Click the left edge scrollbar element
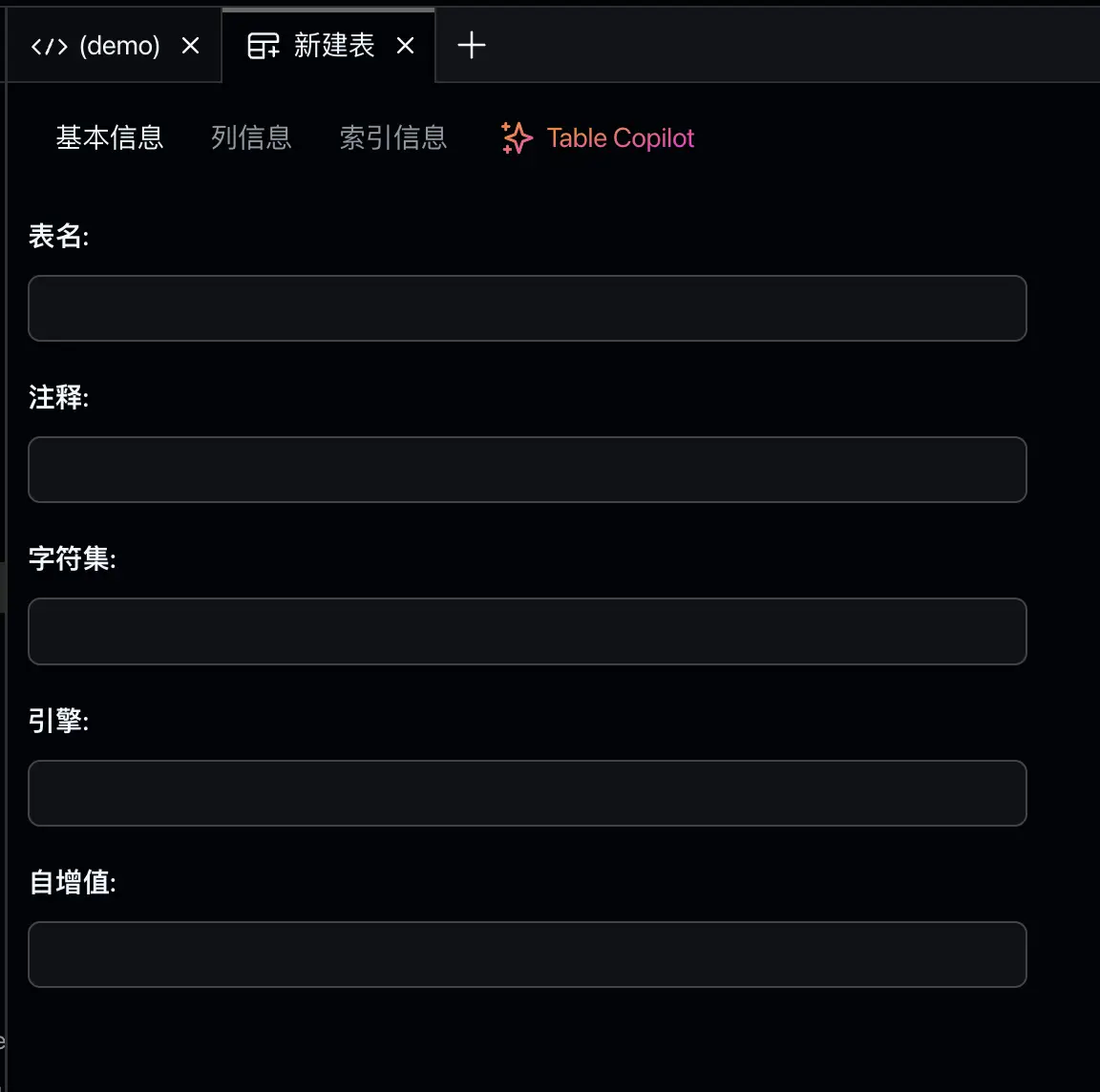 tap(4, 587)
